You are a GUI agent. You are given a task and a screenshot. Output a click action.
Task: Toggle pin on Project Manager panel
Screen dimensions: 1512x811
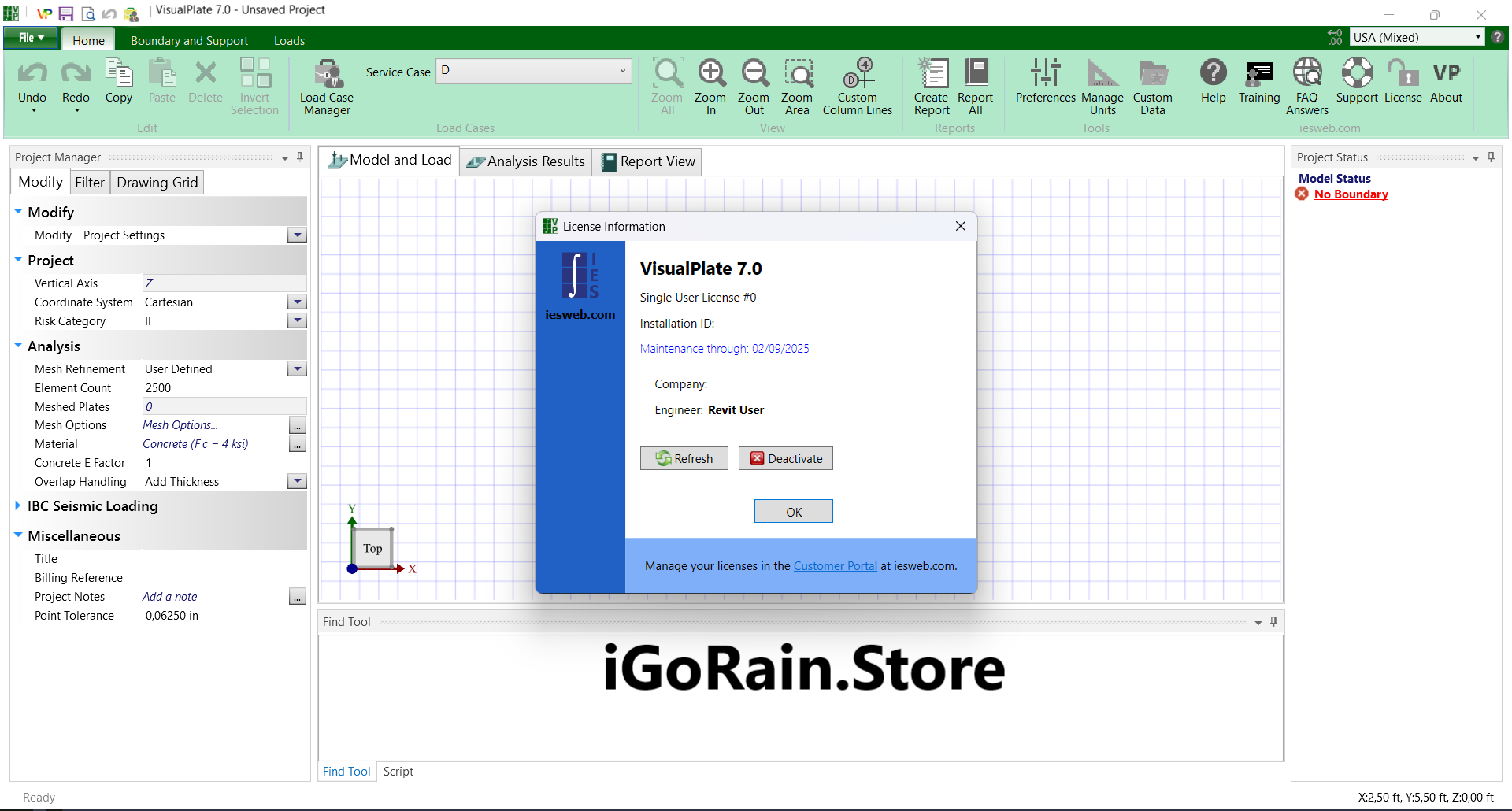click(300, 157)
